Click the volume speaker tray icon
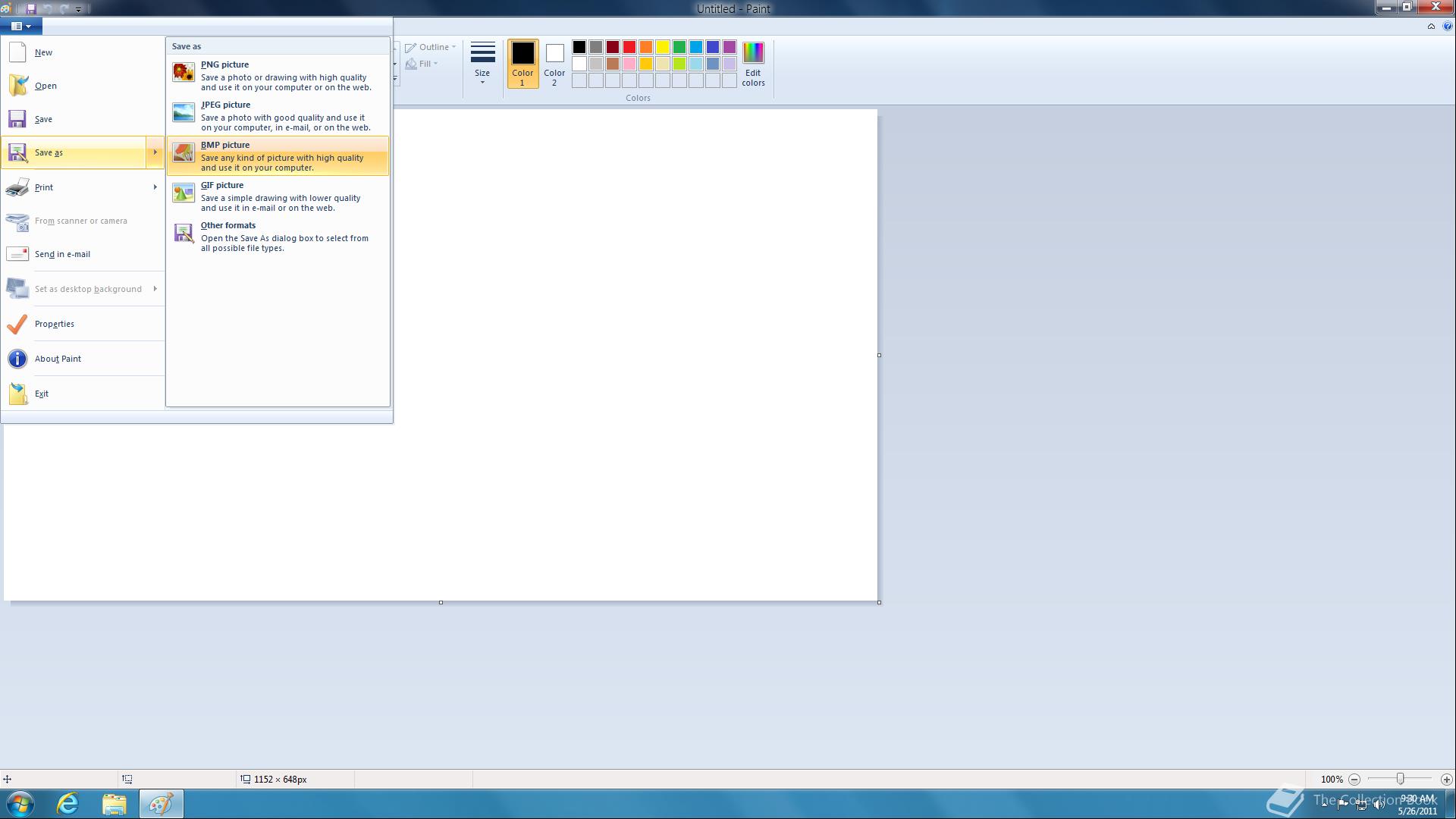1456x819 pixels. coord(1379,805)
